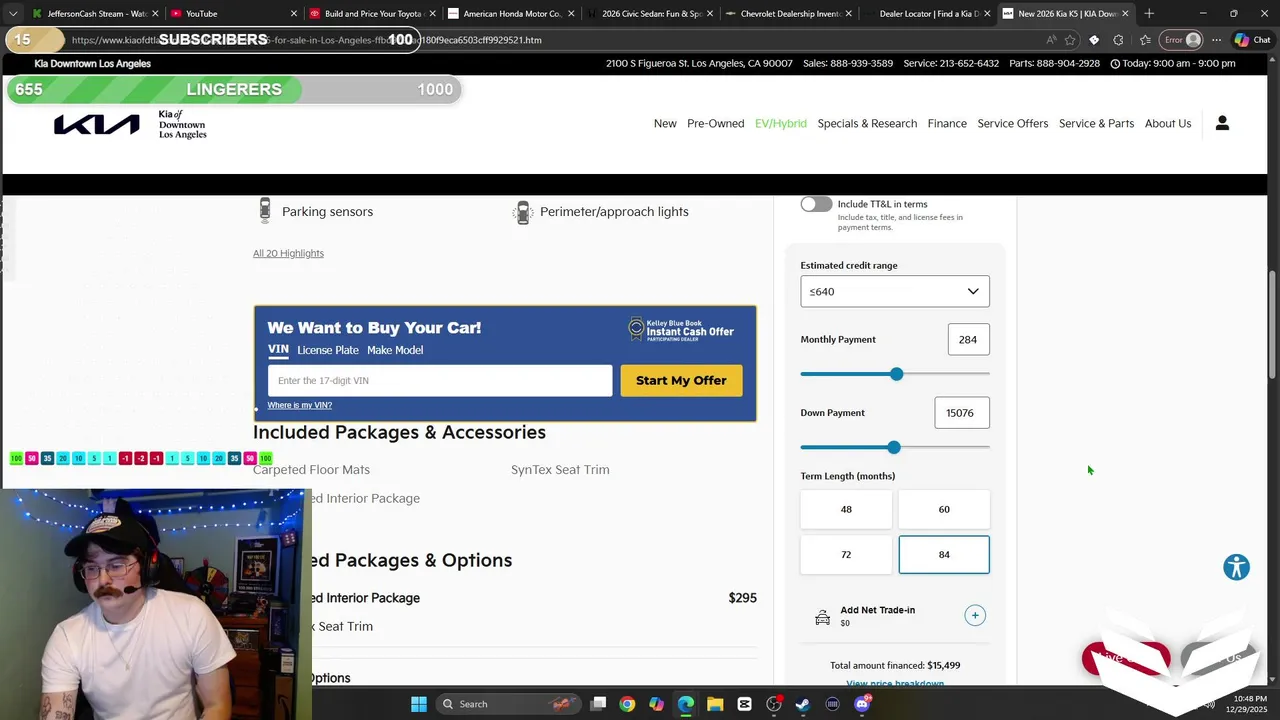
Task: Open CapCut from taskbar
Action: (x=744, y=704)
